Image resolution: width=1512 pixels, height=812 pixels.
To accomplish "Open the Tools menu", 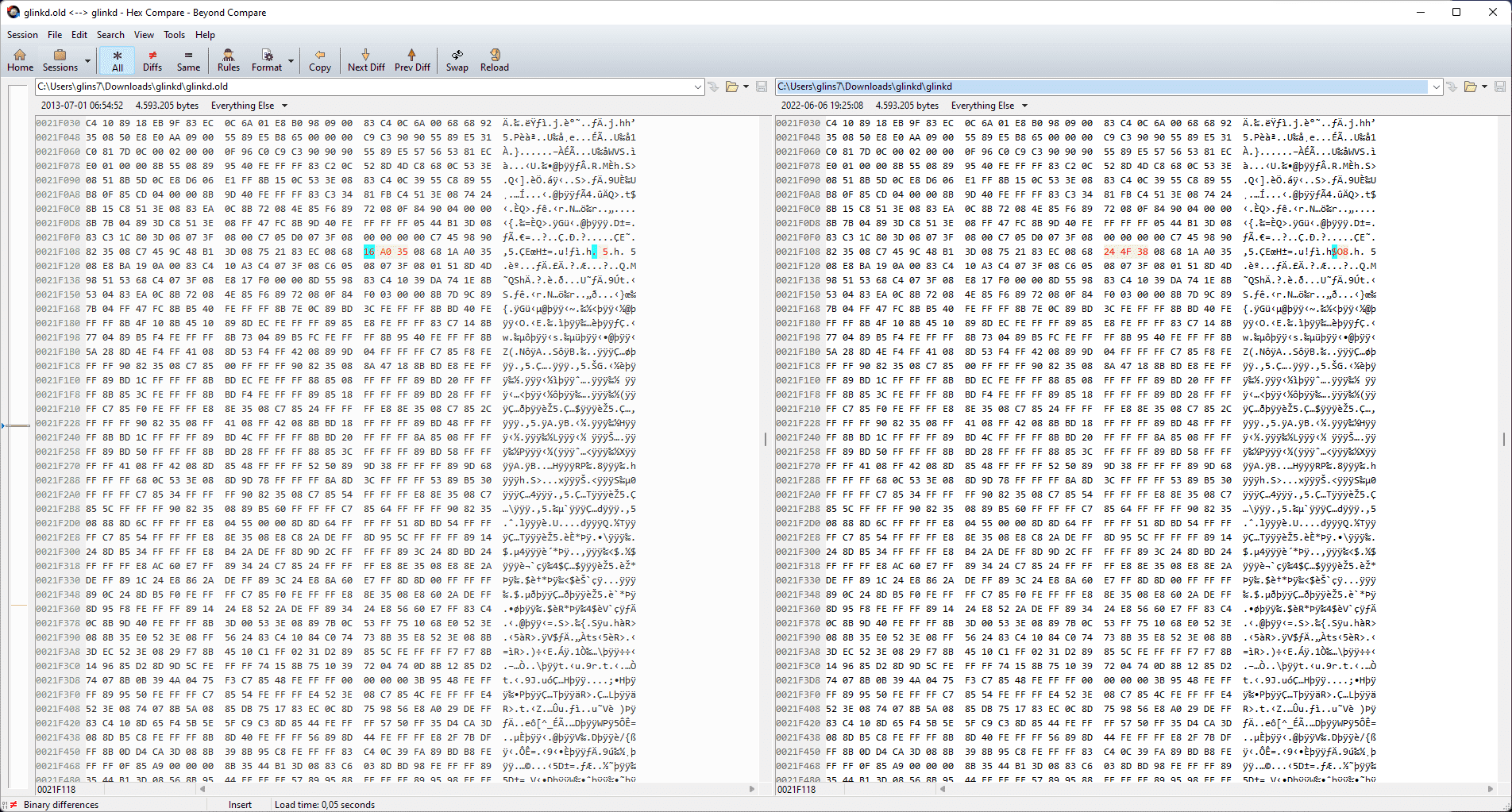I will [x=174, y=35].
